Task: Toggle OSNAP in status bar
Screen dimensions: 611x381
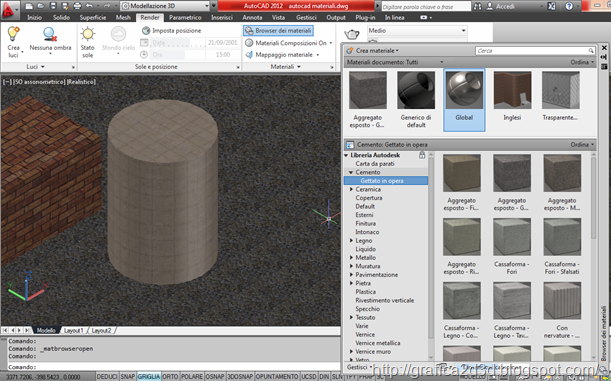Action: tap(215, 376)
